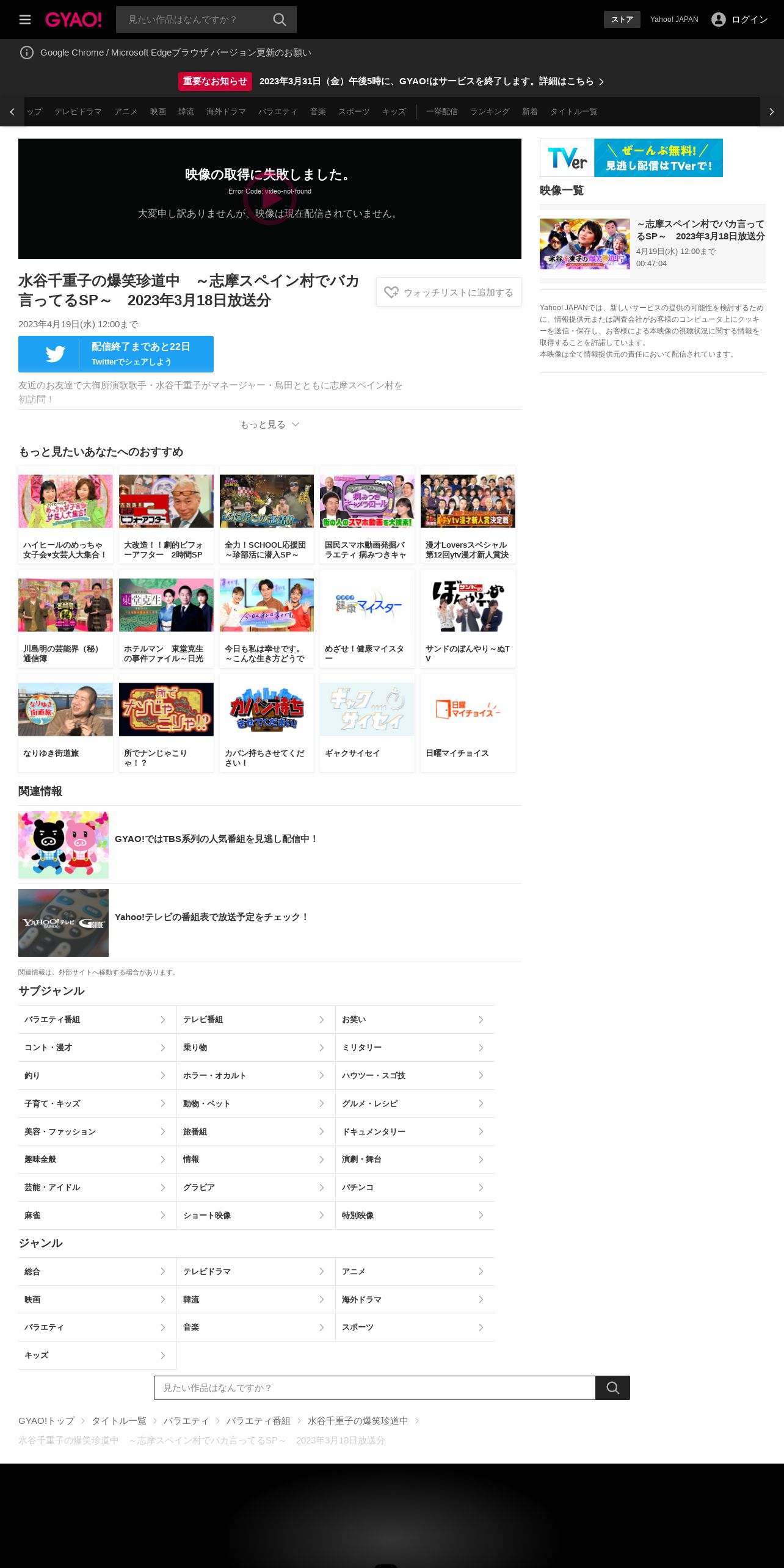Open 特別映像 subgenre row
784x1568 pixels.
click(x=415, y=1216)
